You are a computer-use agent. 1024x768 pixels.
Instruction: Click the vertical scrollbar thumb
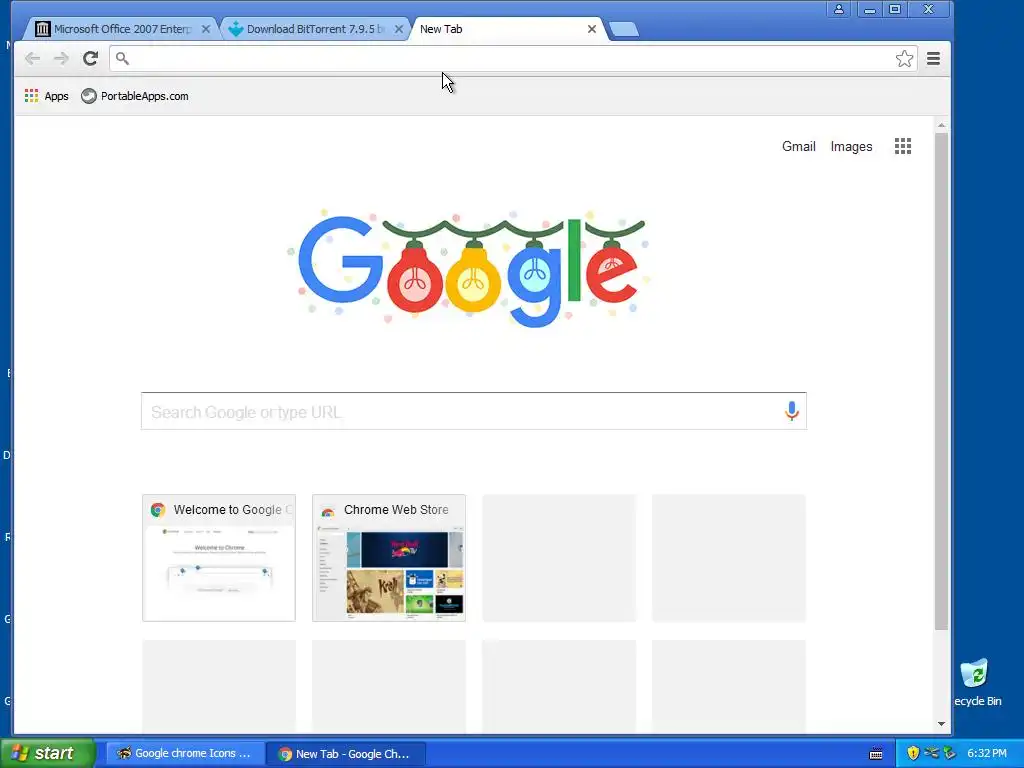tap(941, 381)
